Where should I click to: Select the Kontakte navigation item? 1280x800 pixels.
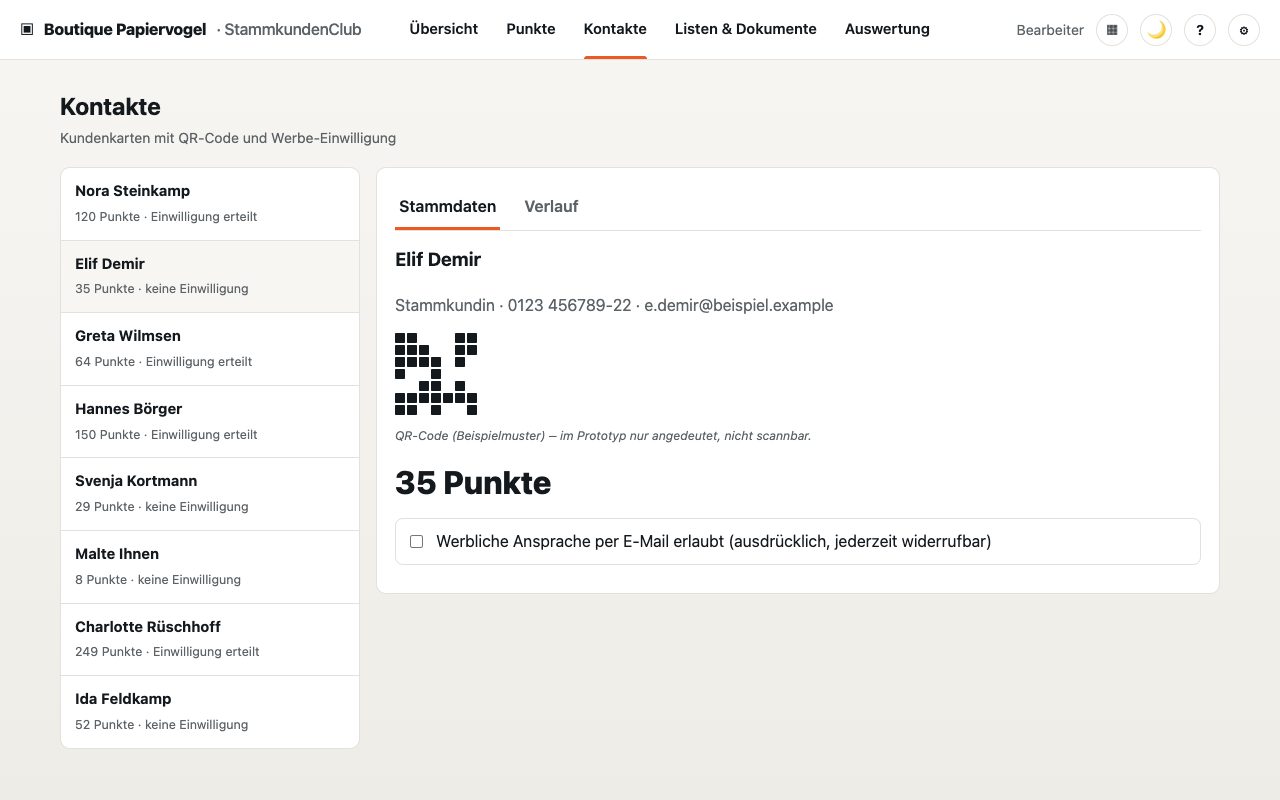(x=615, y=29)
